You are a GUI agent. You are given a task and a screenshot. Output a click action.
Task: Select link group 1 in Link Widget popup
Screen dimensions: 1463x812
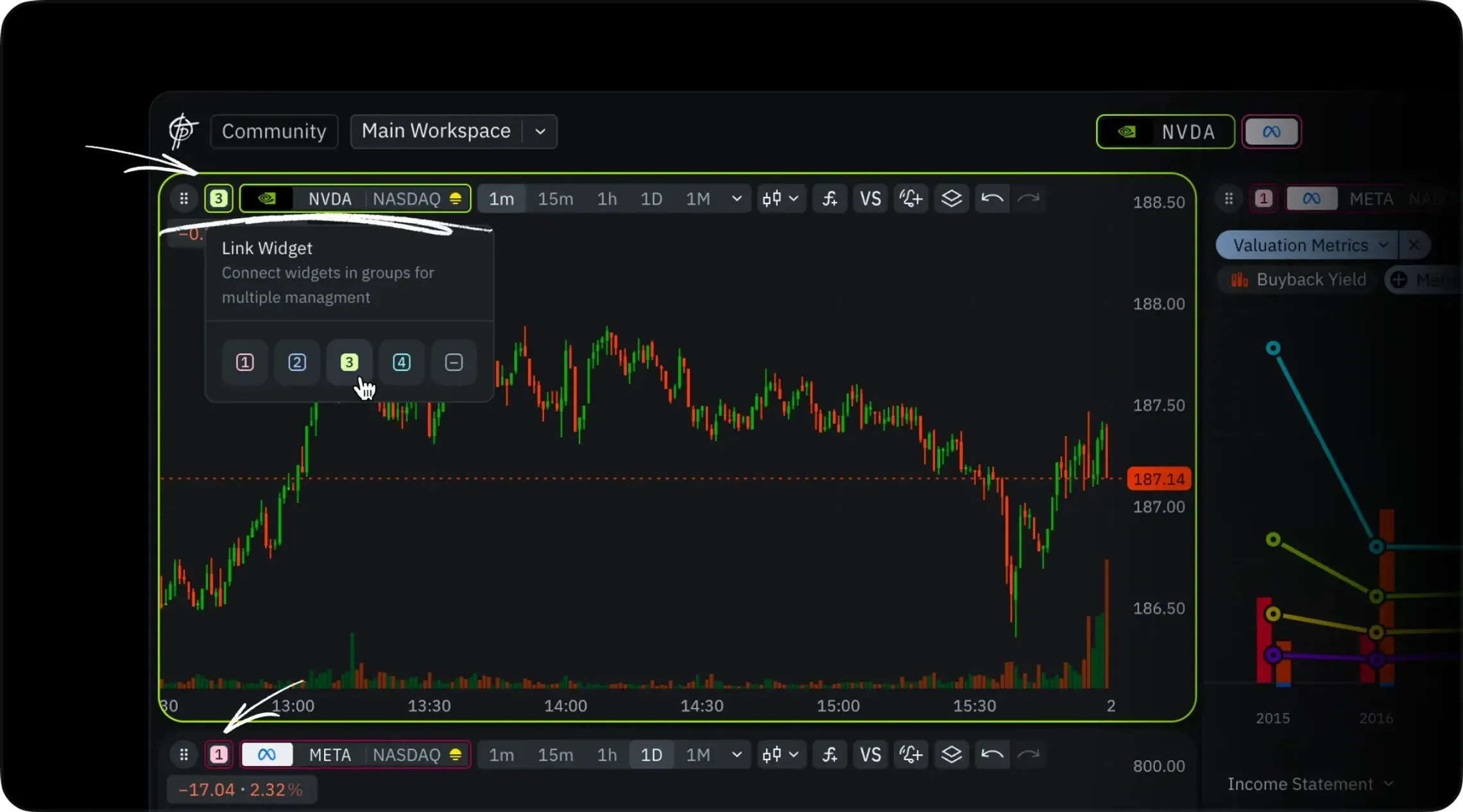point(244,362)
